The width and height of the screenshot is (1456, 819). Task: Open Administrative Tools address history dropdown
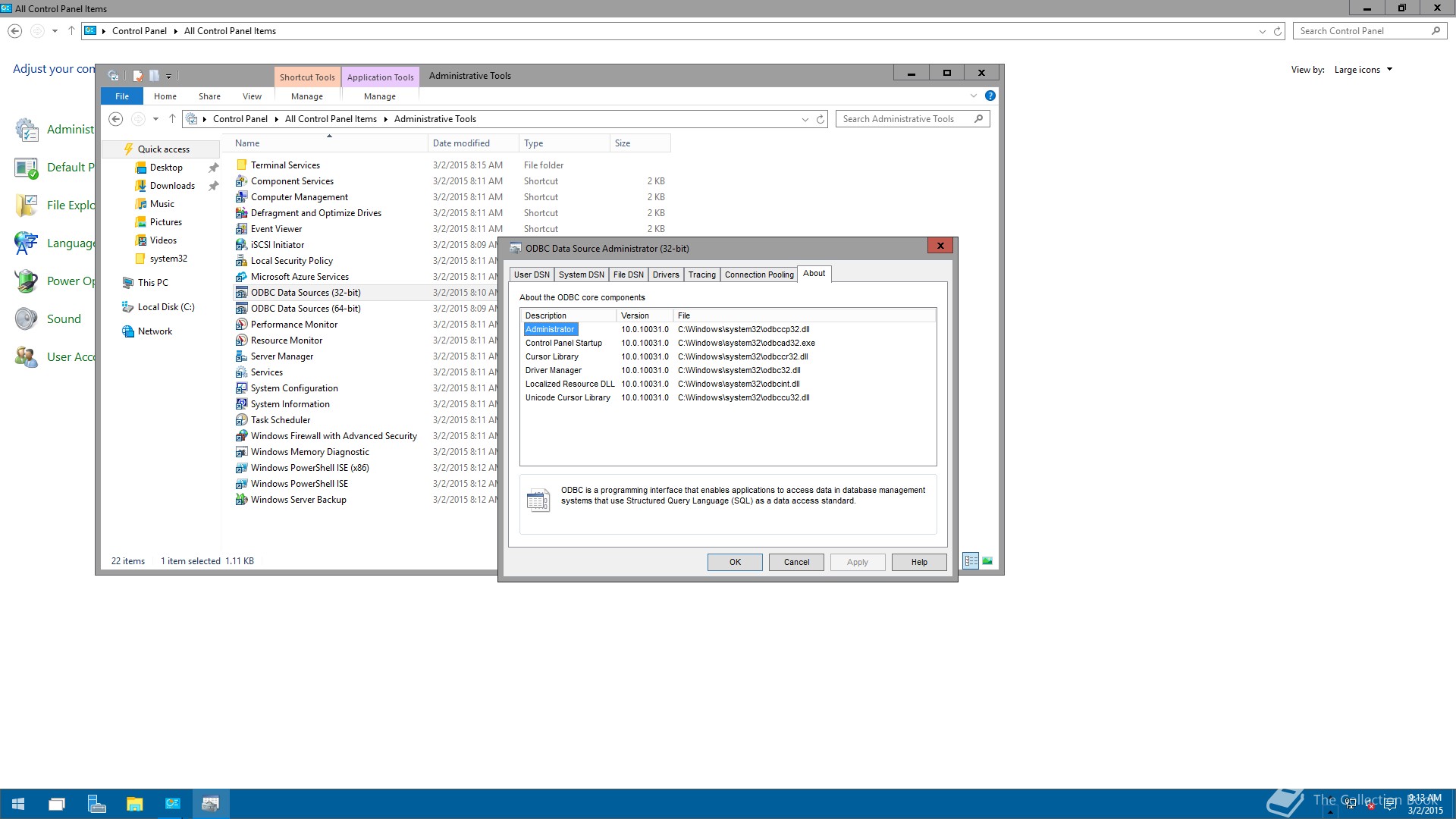point(805,120)
